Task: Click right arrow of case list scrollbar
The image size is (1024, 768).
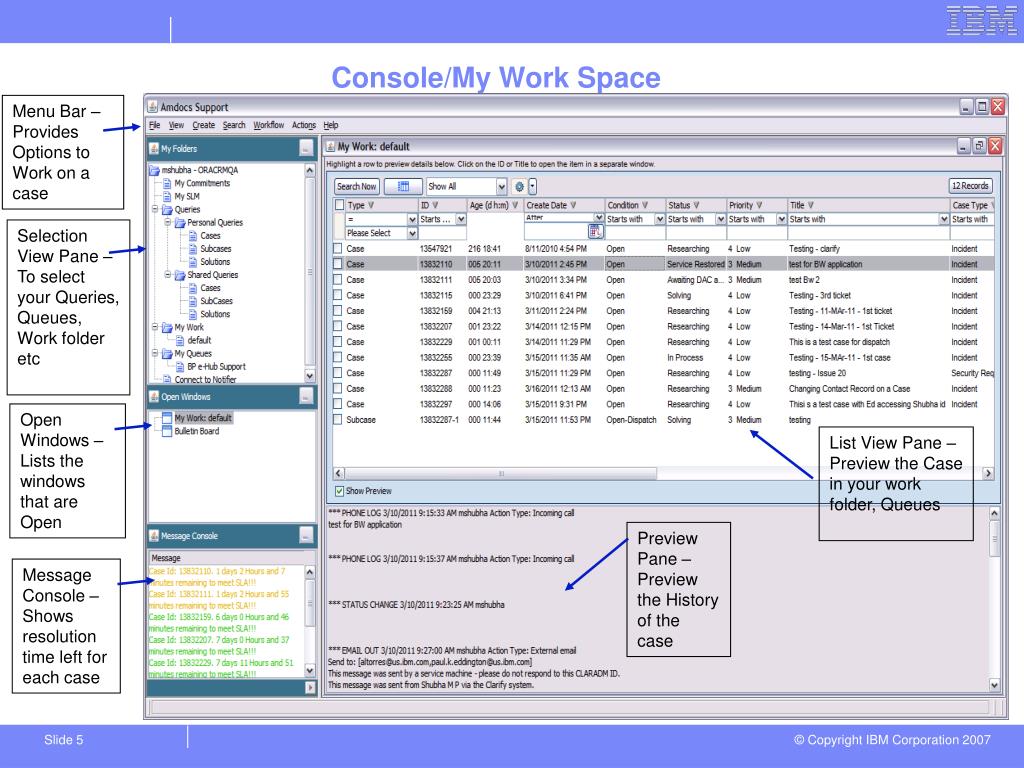Action: [x=988, y=473]
